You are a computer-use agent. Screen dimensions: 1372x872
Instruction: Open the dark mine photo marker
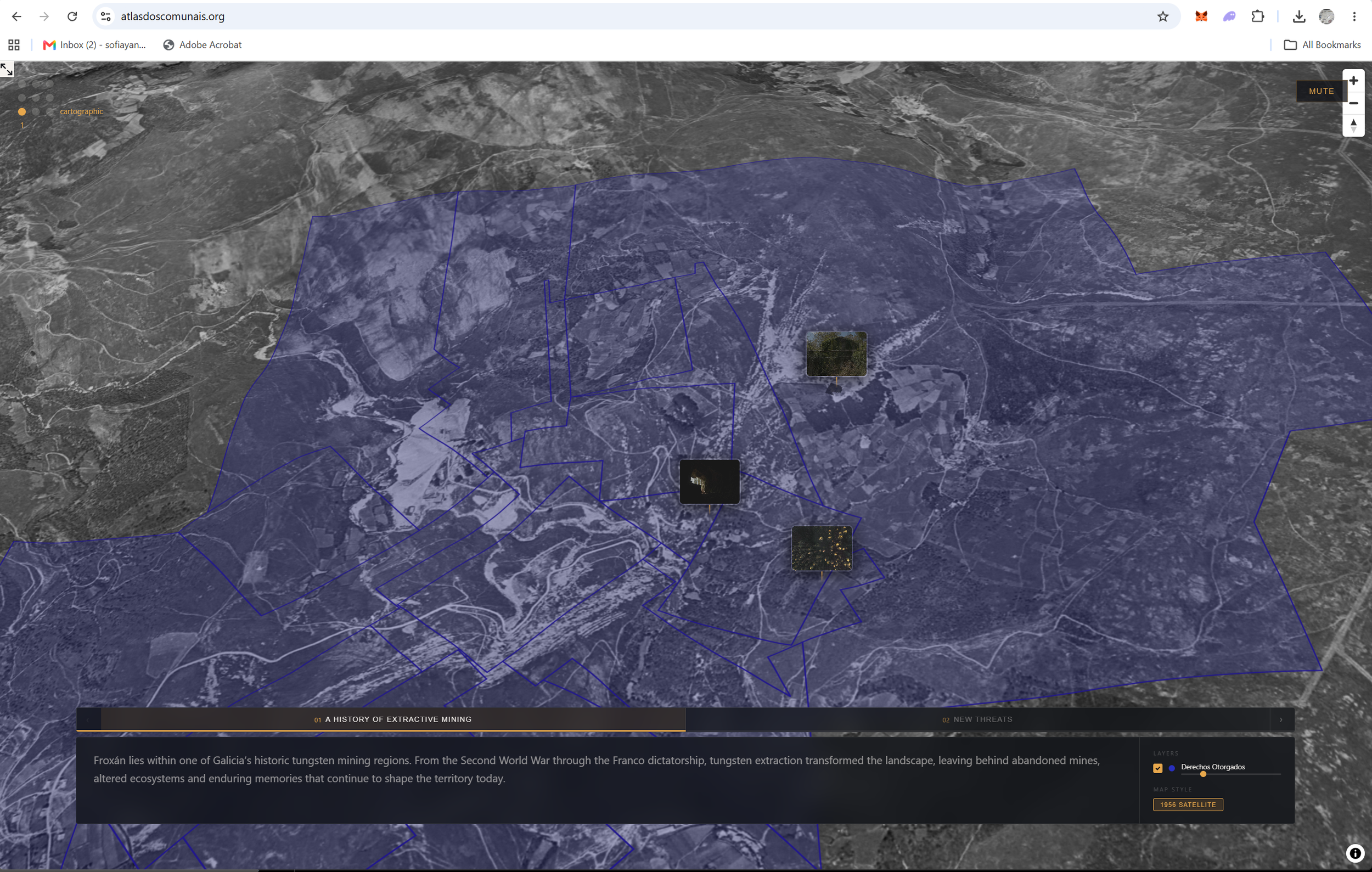710,482
